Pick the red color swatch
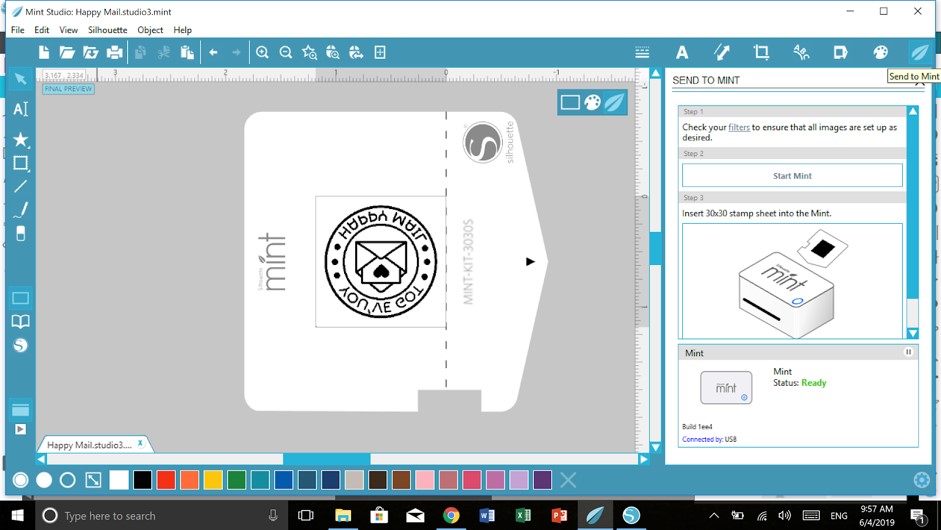The image size is (941, 530). 166,480
